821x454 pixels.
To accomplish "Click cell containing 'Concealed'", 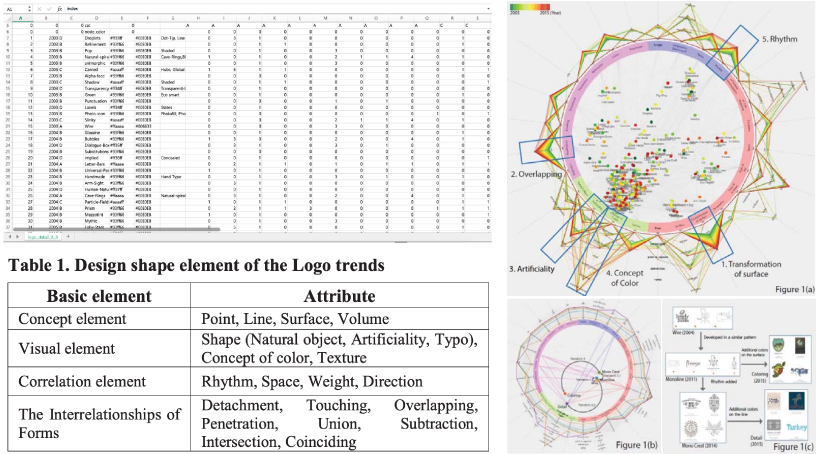I will tap(171, 158).
